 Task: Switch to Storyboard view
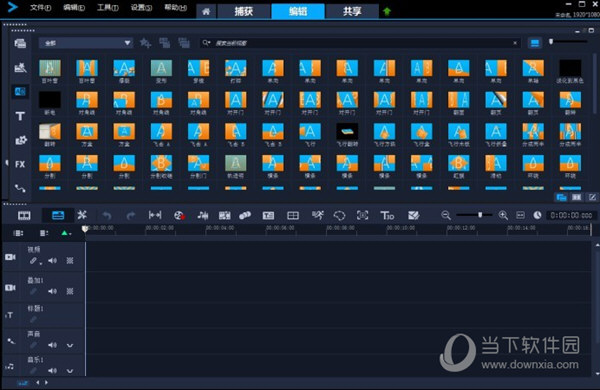click(24, 215)
